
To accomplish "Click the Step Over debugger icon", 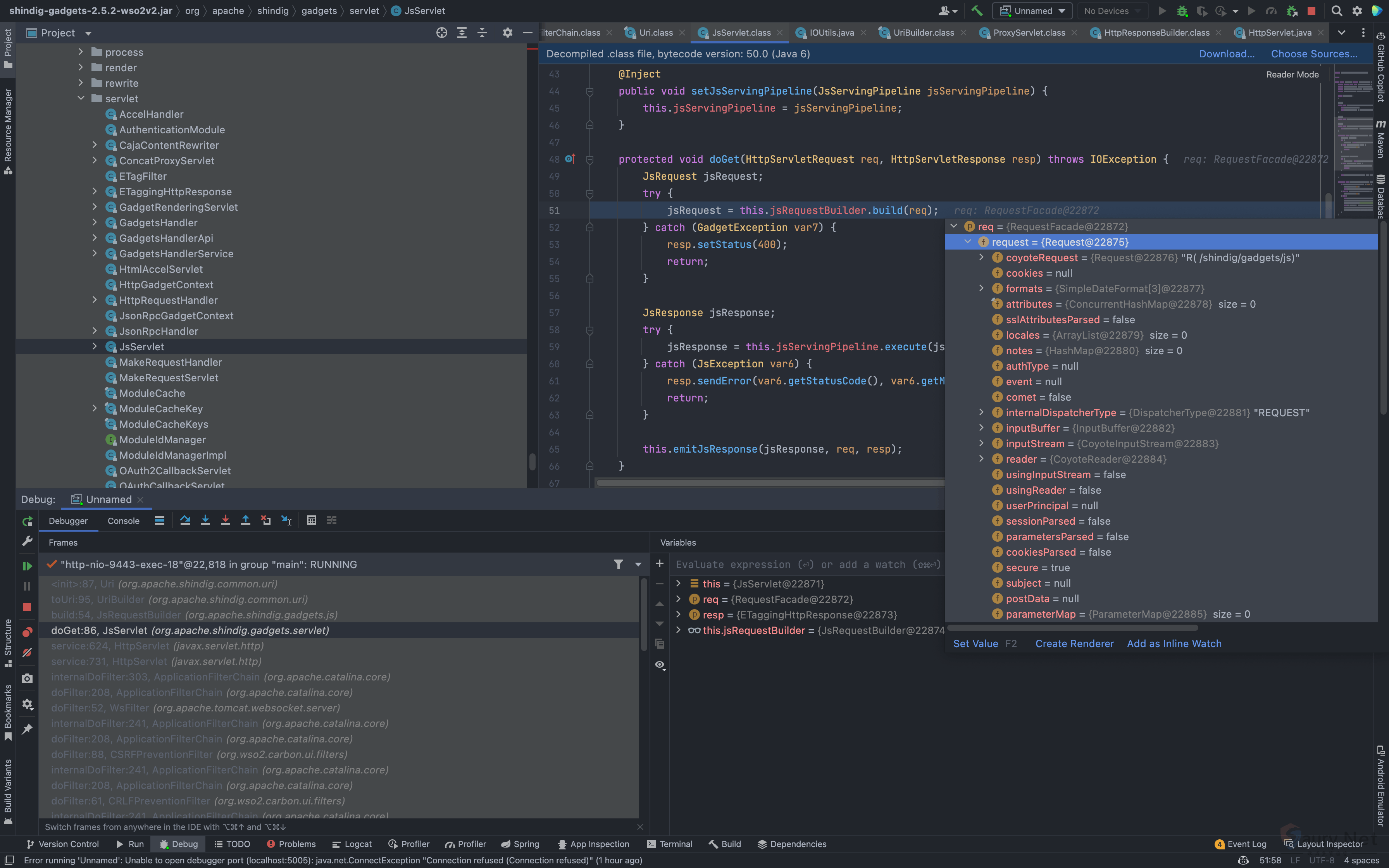I will click(185, 520).
